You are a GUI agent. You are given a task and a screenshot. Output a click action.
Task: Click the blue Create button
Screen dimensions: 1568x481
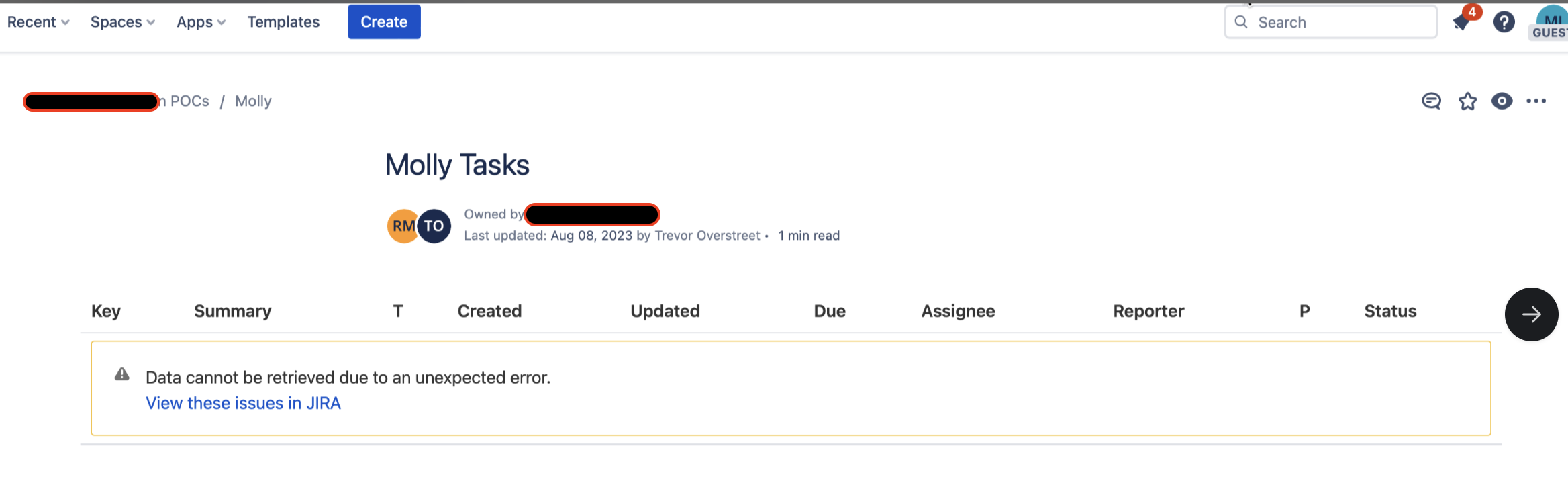click(x=384, y=22)
